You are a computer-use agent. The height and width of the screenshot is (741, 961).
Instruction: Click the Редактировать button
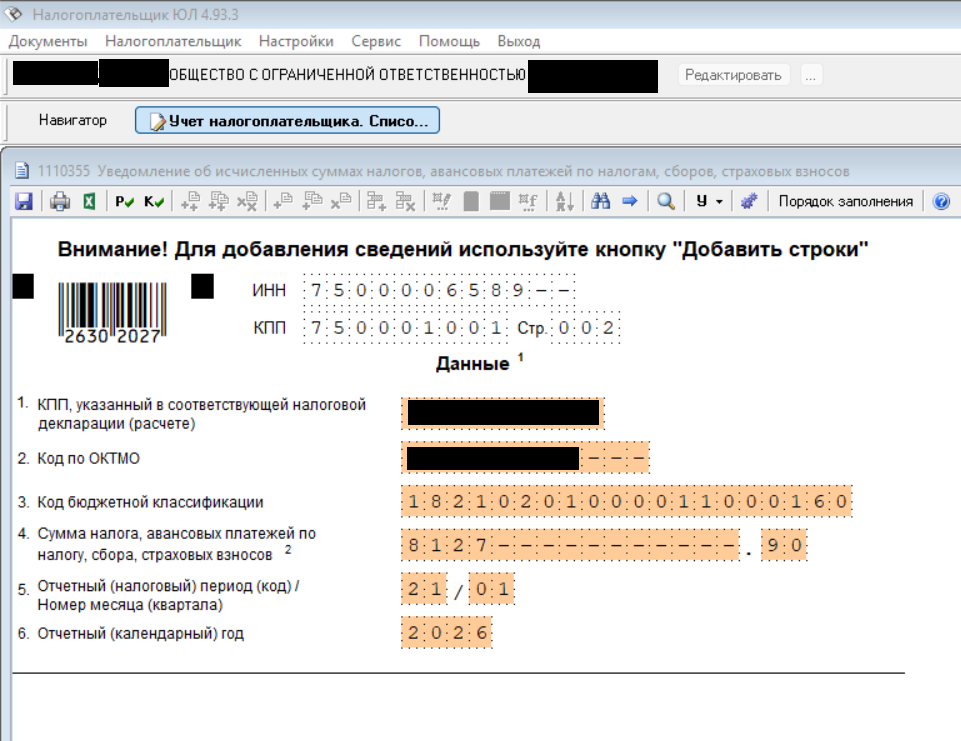coord(733,75)
